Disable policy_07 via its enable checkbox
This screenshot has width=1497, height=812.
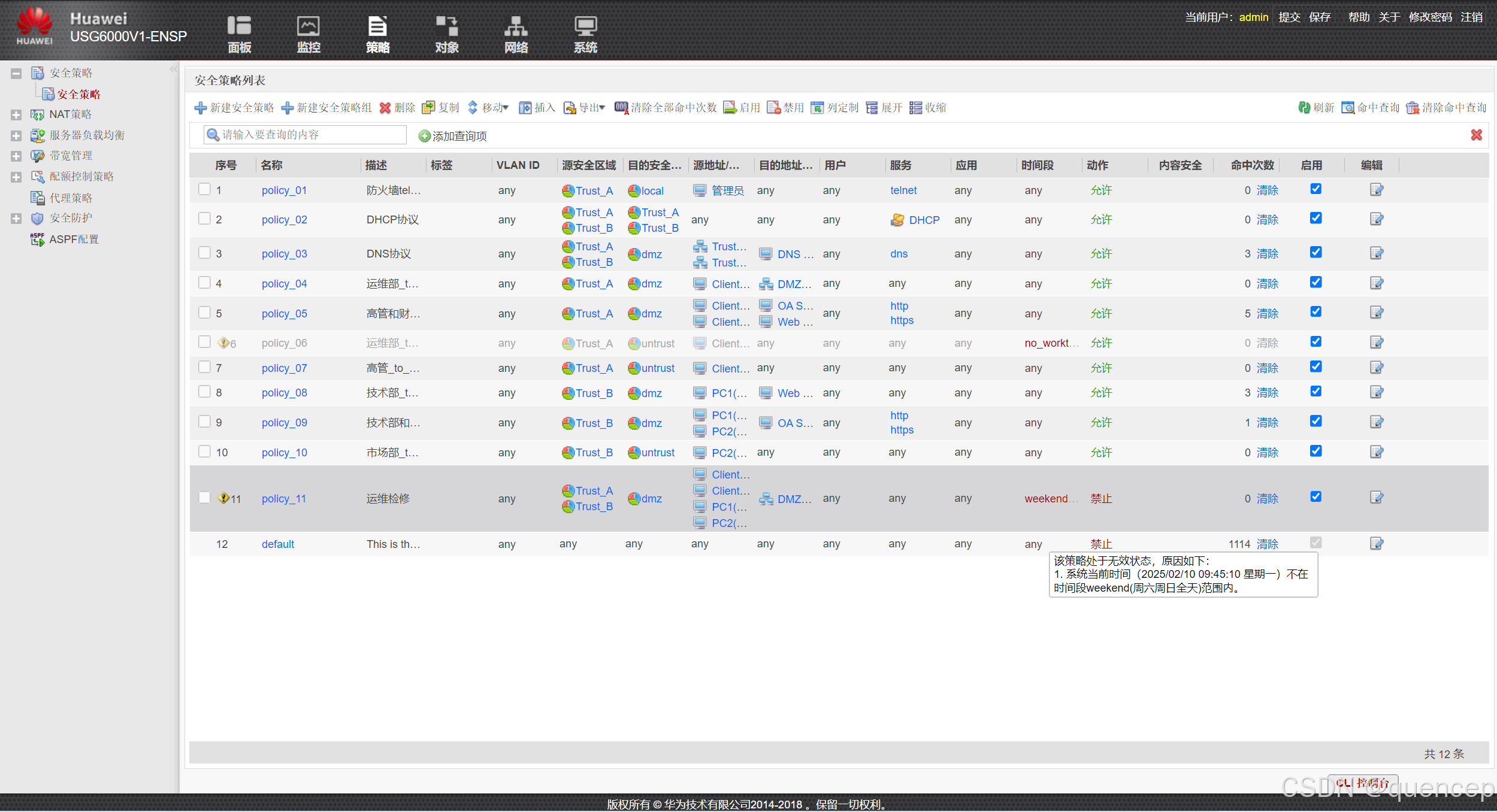pos(1315,366)
